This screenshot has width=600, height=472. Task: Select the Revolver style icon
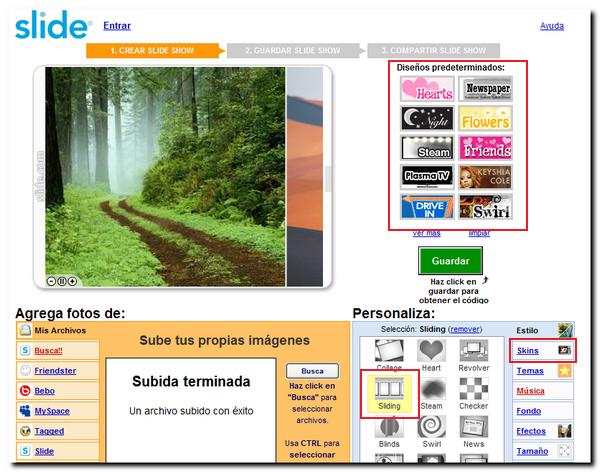[474, 351]
